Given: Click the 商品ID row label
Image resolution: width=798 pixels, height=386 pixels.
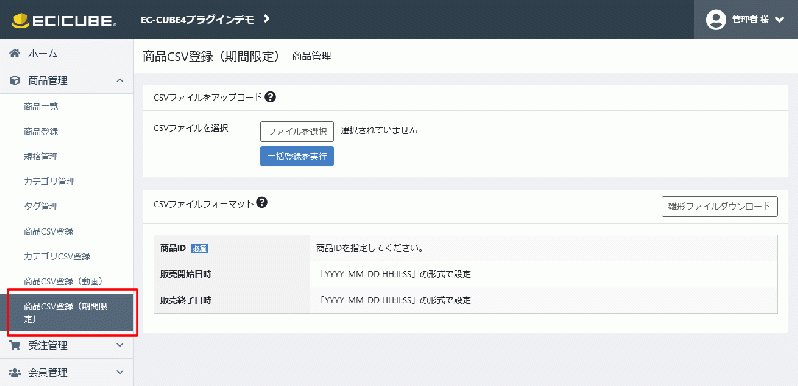Looking at the screenshot, I should [173, 249].
